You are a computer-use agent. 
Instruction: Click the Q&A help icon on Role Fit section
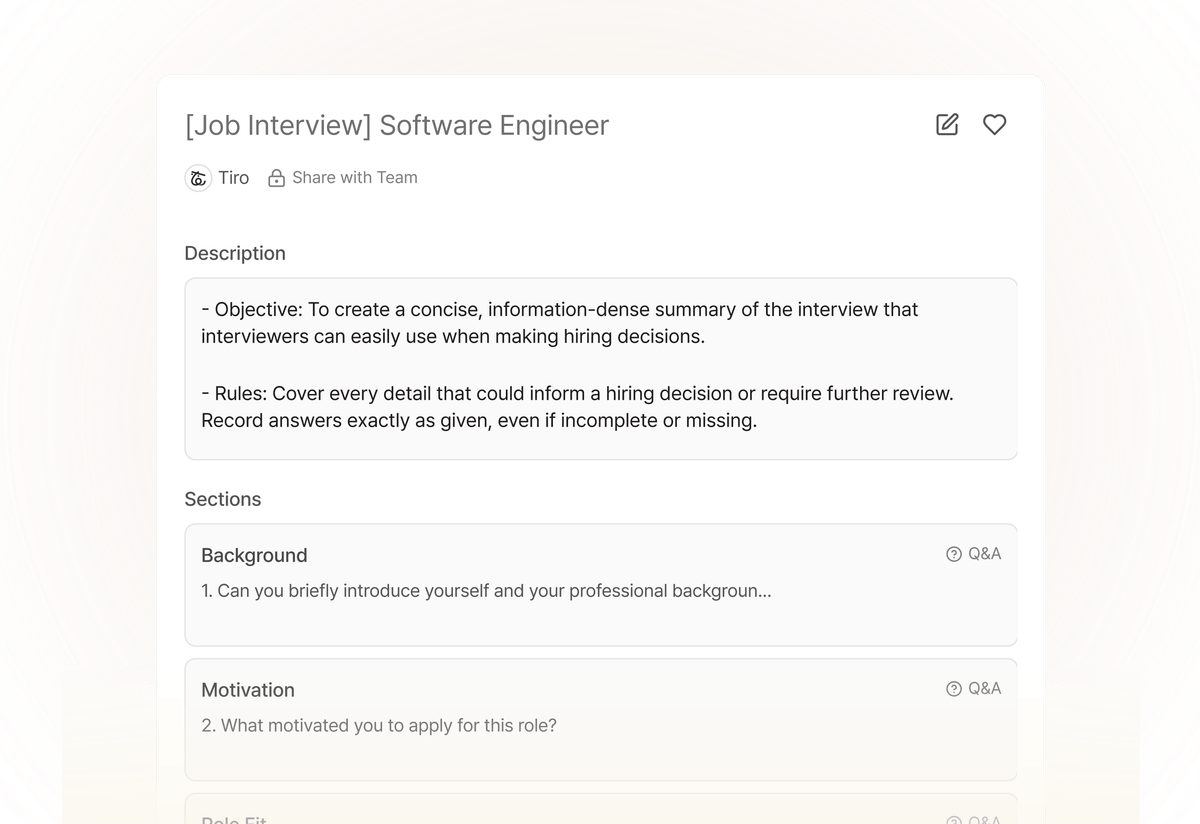(x=953, y=819)
